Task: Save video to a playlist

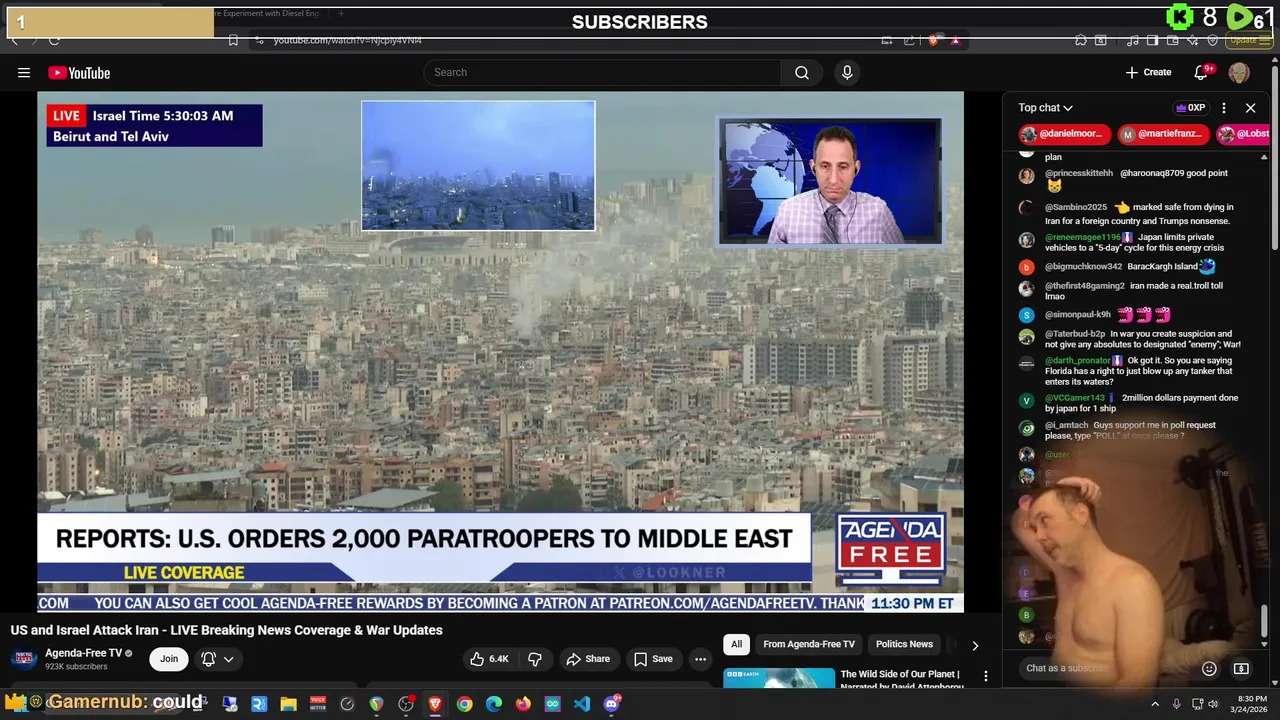Action: coord(653,659)
